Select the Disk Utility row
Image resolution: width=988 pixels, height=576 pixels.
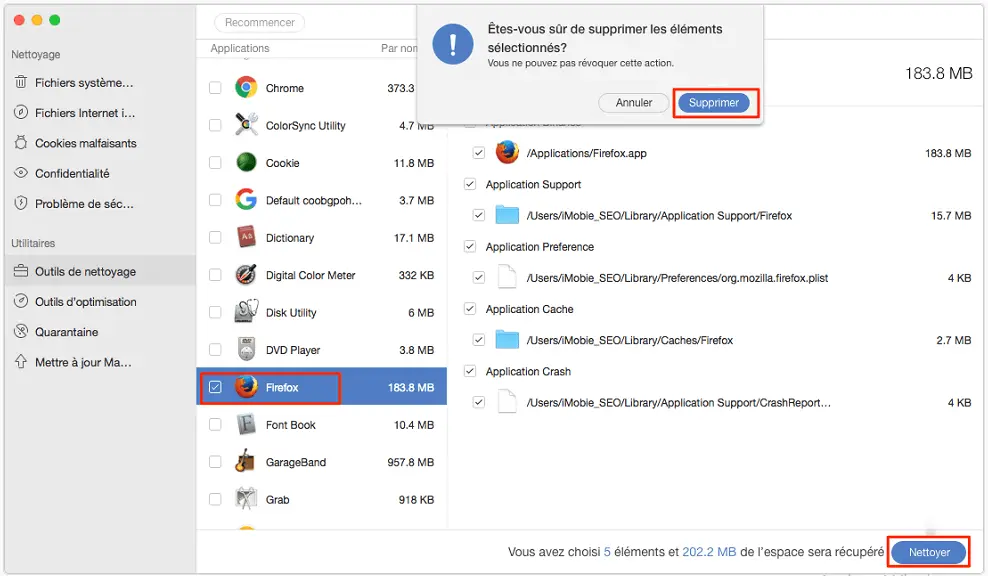click(321, 312)
